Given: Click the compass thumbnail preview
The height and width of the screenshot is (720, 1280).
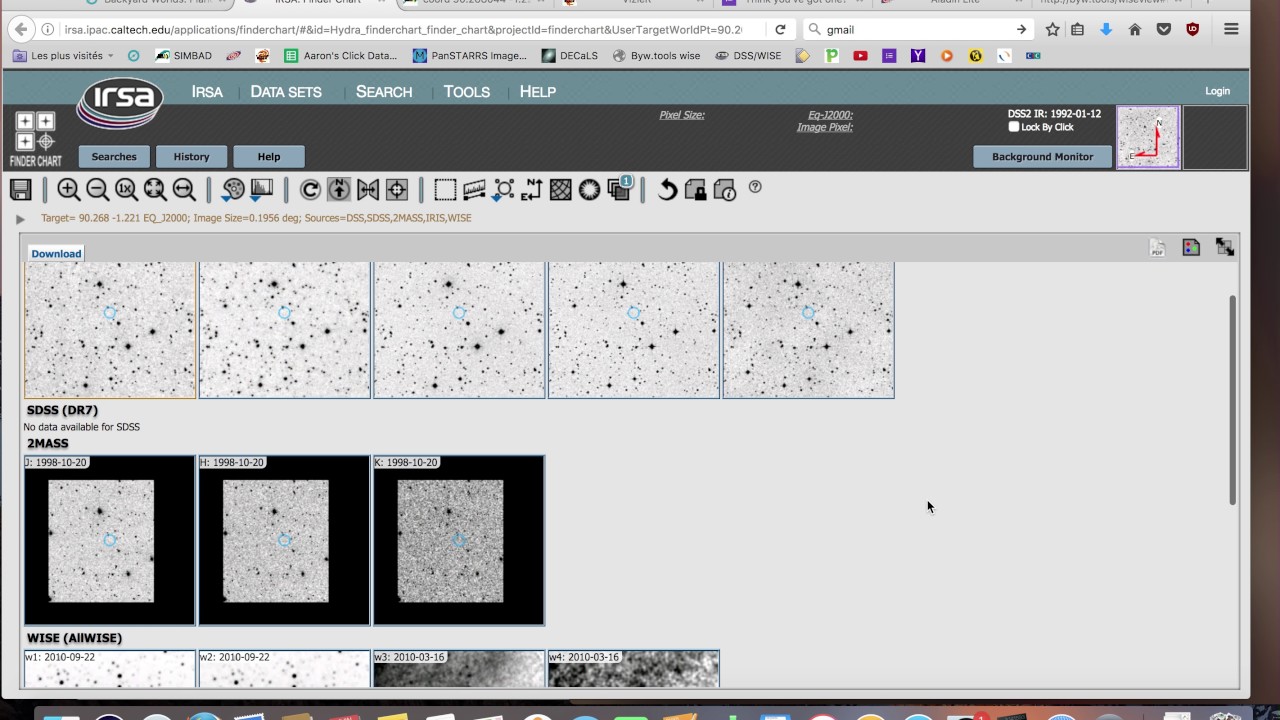Looking at the screenshot, I should coord(1148,138).
